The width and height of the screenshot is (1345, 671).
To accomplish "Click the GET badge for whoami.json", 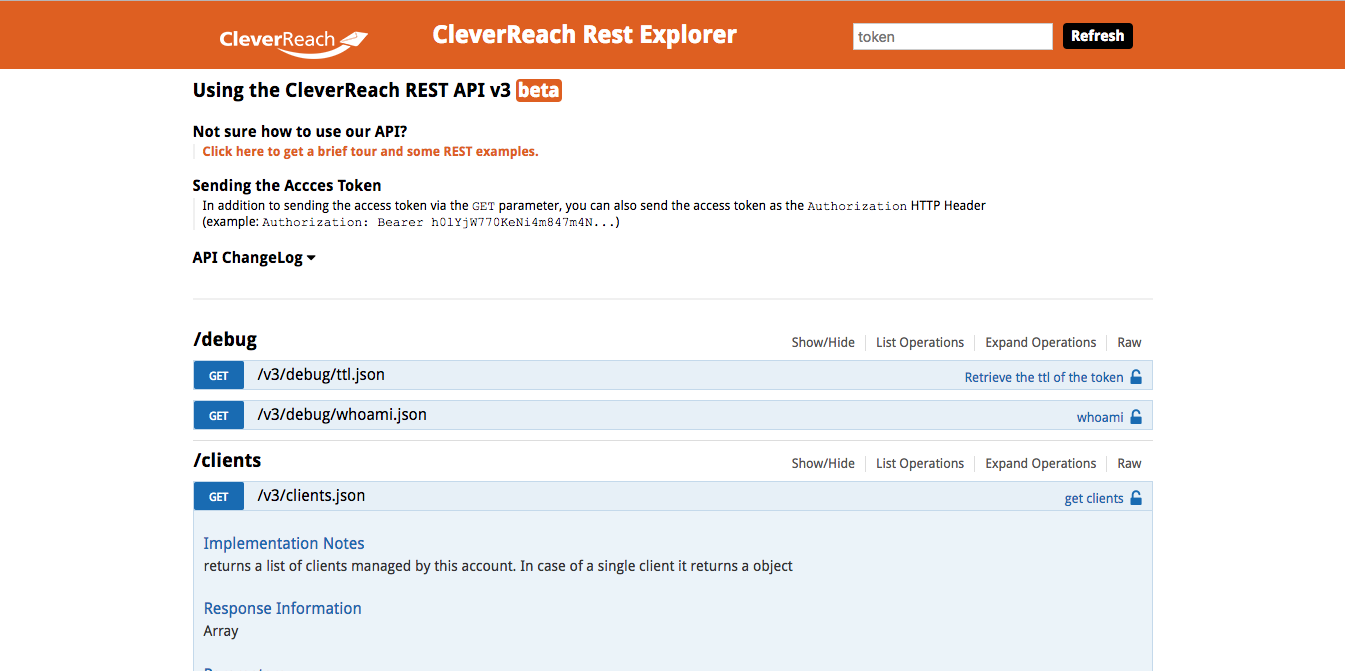I will [219, 416].
